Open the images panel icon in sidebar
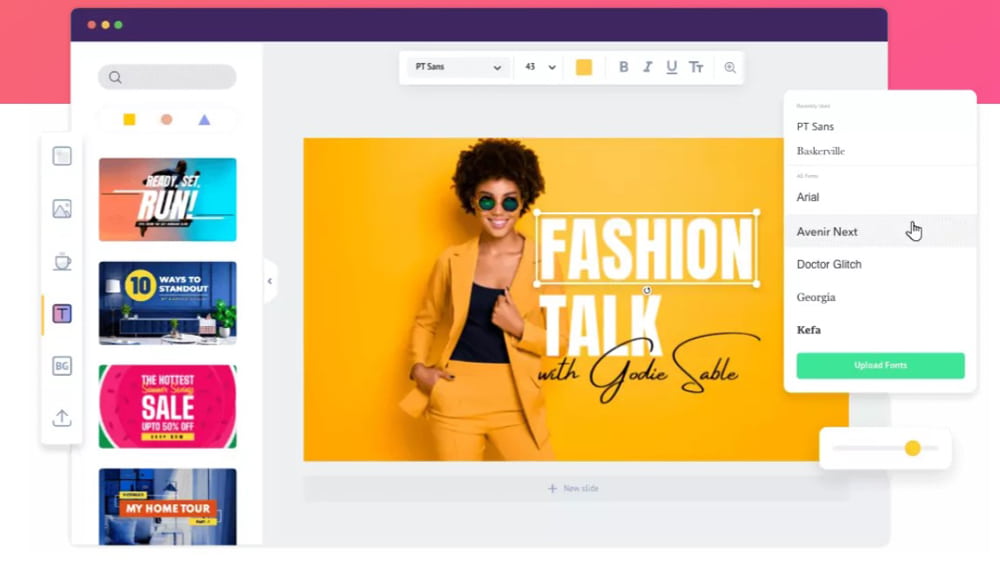1000x563 pixels. tap(62, 208)
